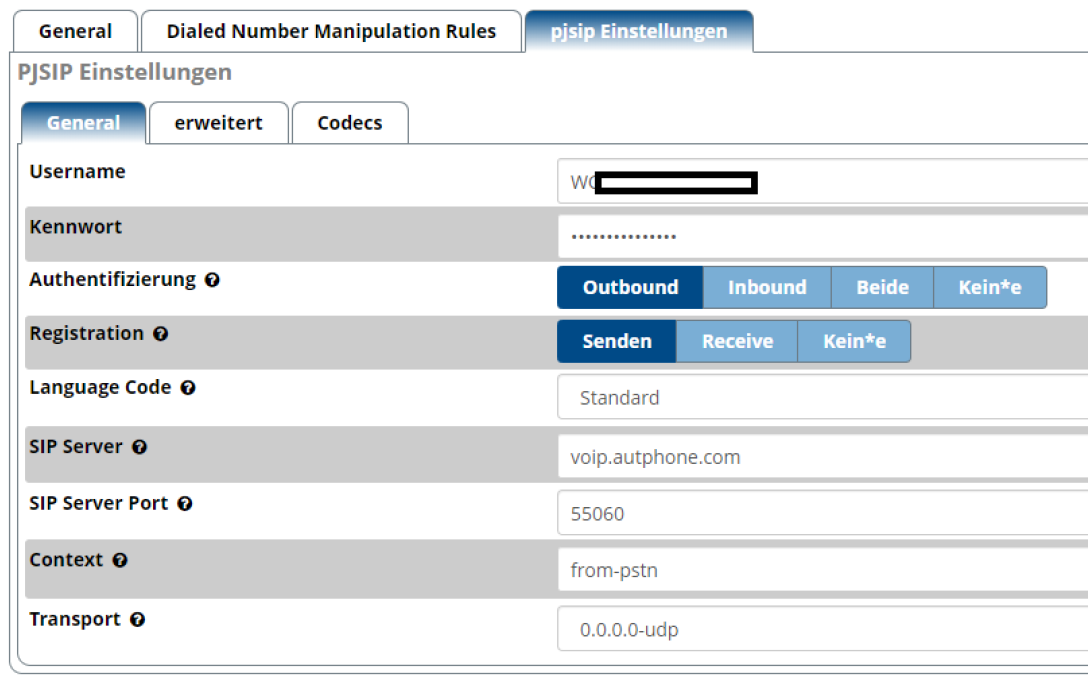
Task: Open the erweitert settings tab
Action: point(218,123)
